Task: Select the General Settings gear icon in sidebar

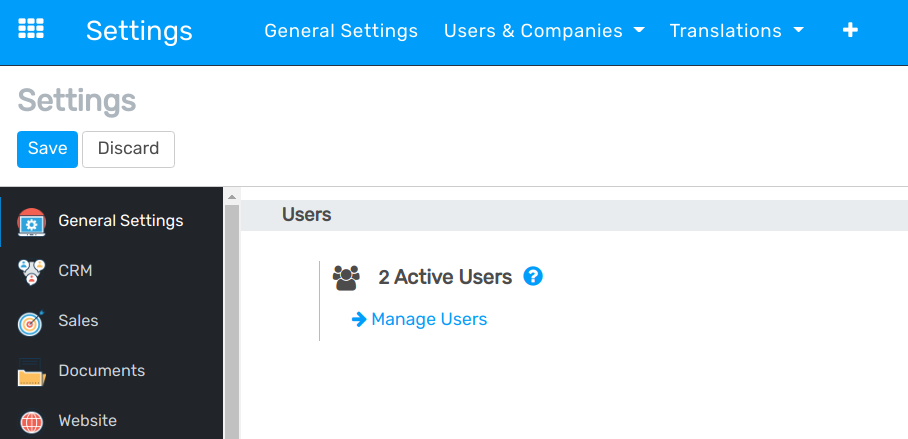Action: tap(32, 222)
